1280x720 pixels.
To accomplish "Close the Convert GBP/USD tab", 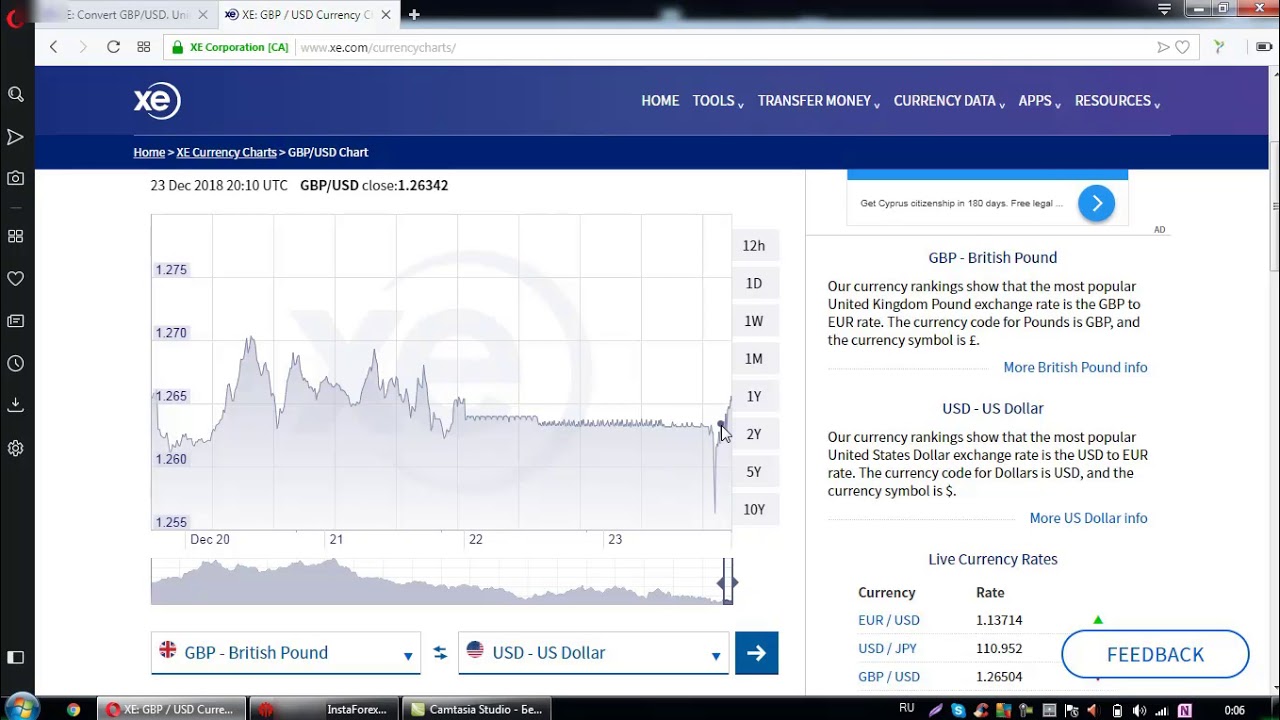I will click(x=203, y=15).
